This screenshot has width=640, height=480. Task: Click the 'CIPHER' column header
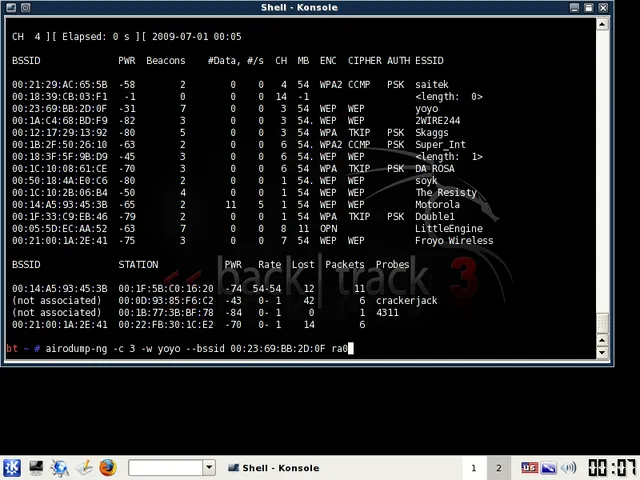tap(364, 60)
